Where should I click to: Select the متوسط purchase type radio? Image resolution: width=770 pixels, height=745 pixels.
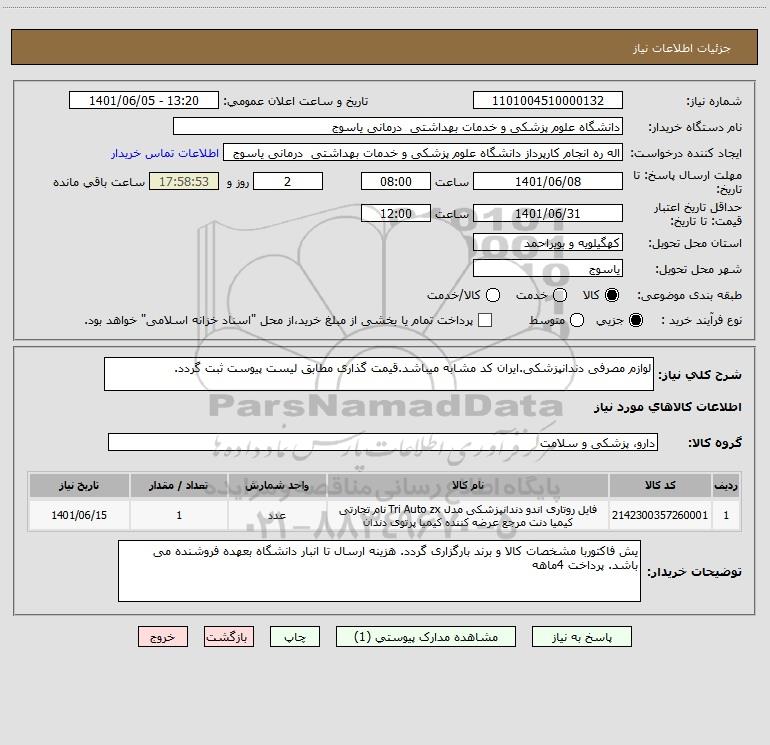(x=577, y=320)
